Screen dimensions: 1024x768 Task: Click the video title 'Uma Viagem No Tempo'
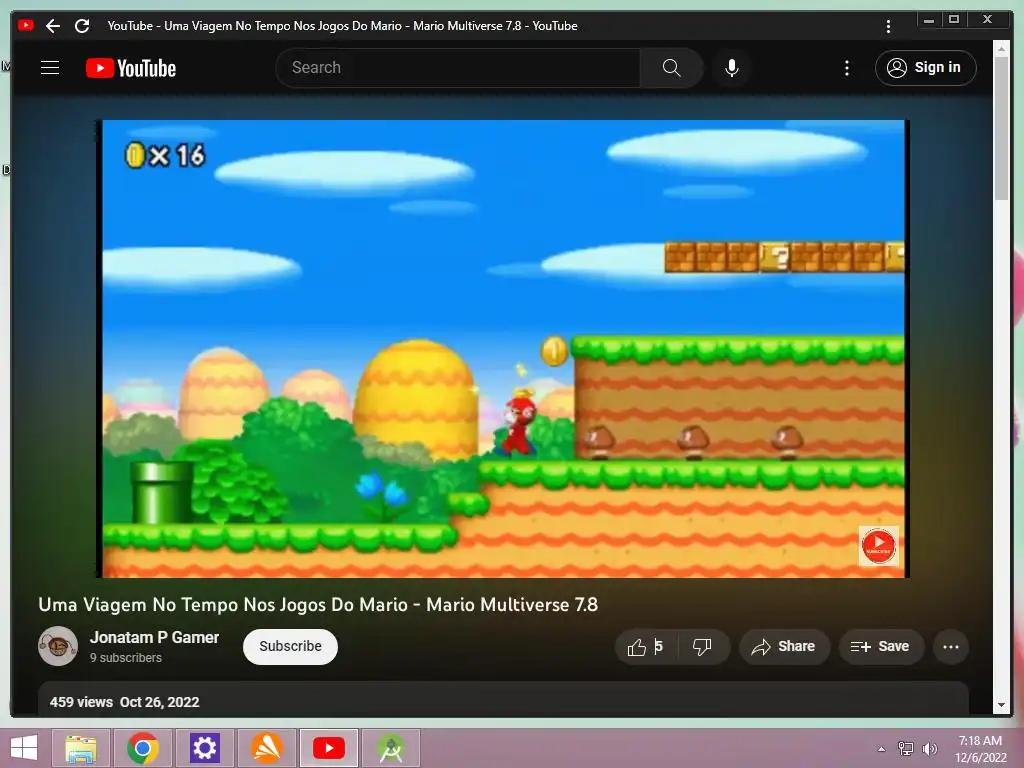(x=317, y=605)
